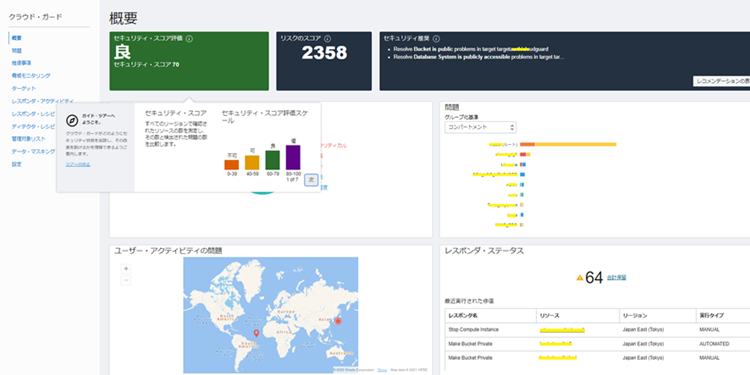The height and width of the screenshot is (375, 750).
Task: Click the green security score card 良
Action: coord(189,61)
